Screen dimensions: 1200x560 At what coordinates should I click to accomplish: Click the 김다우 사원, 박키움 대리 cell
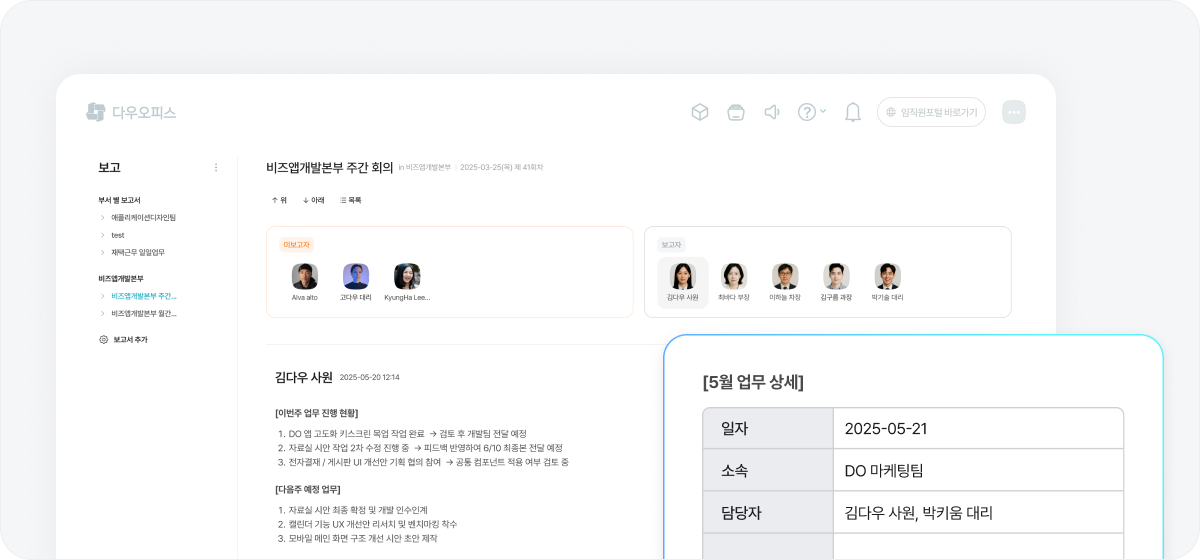coord(978,512)
